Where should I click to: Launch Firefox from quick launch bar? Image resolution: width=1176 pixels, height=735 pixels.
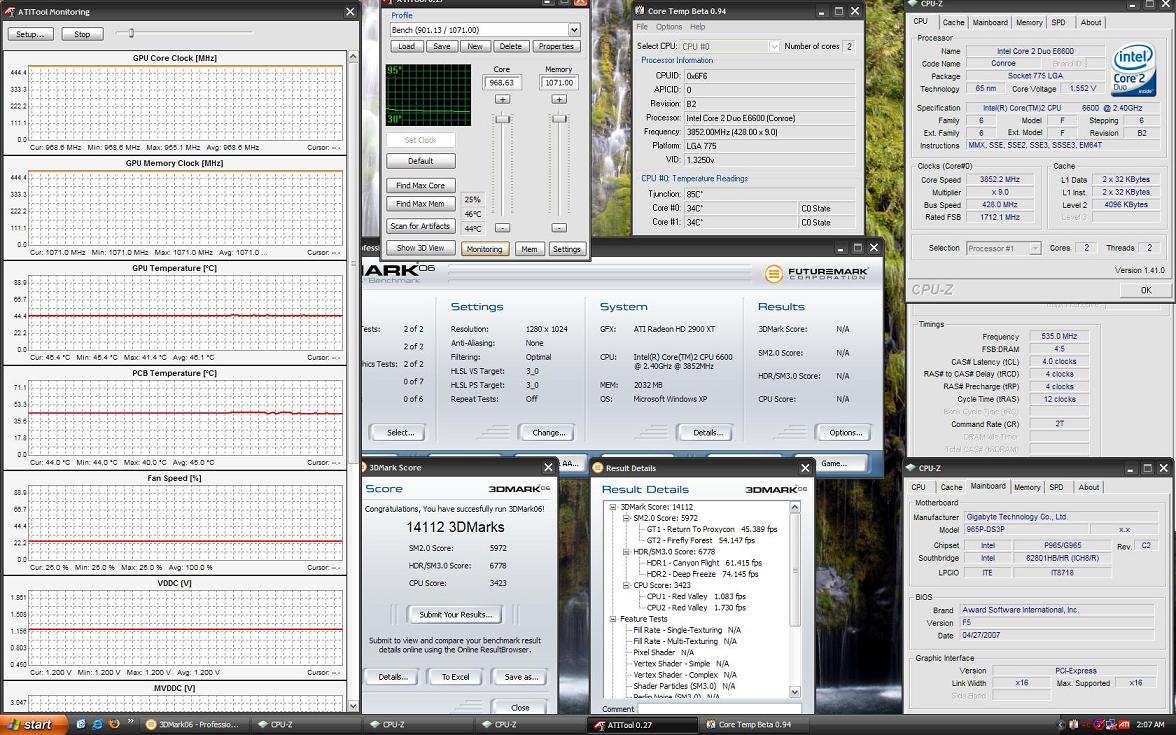114,724
